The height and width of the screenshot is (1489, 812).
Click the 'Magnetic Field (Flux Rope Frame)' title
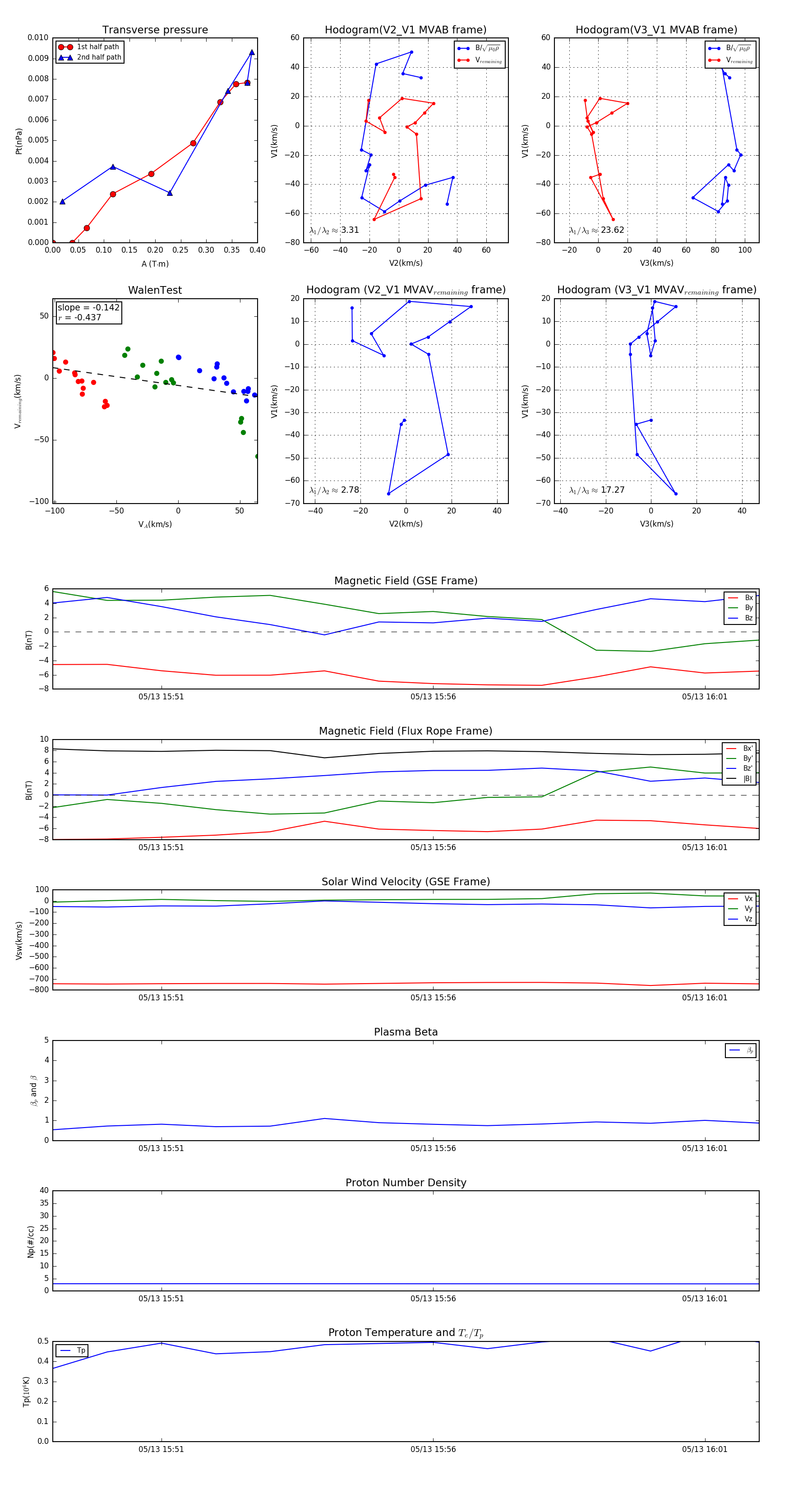406,731
